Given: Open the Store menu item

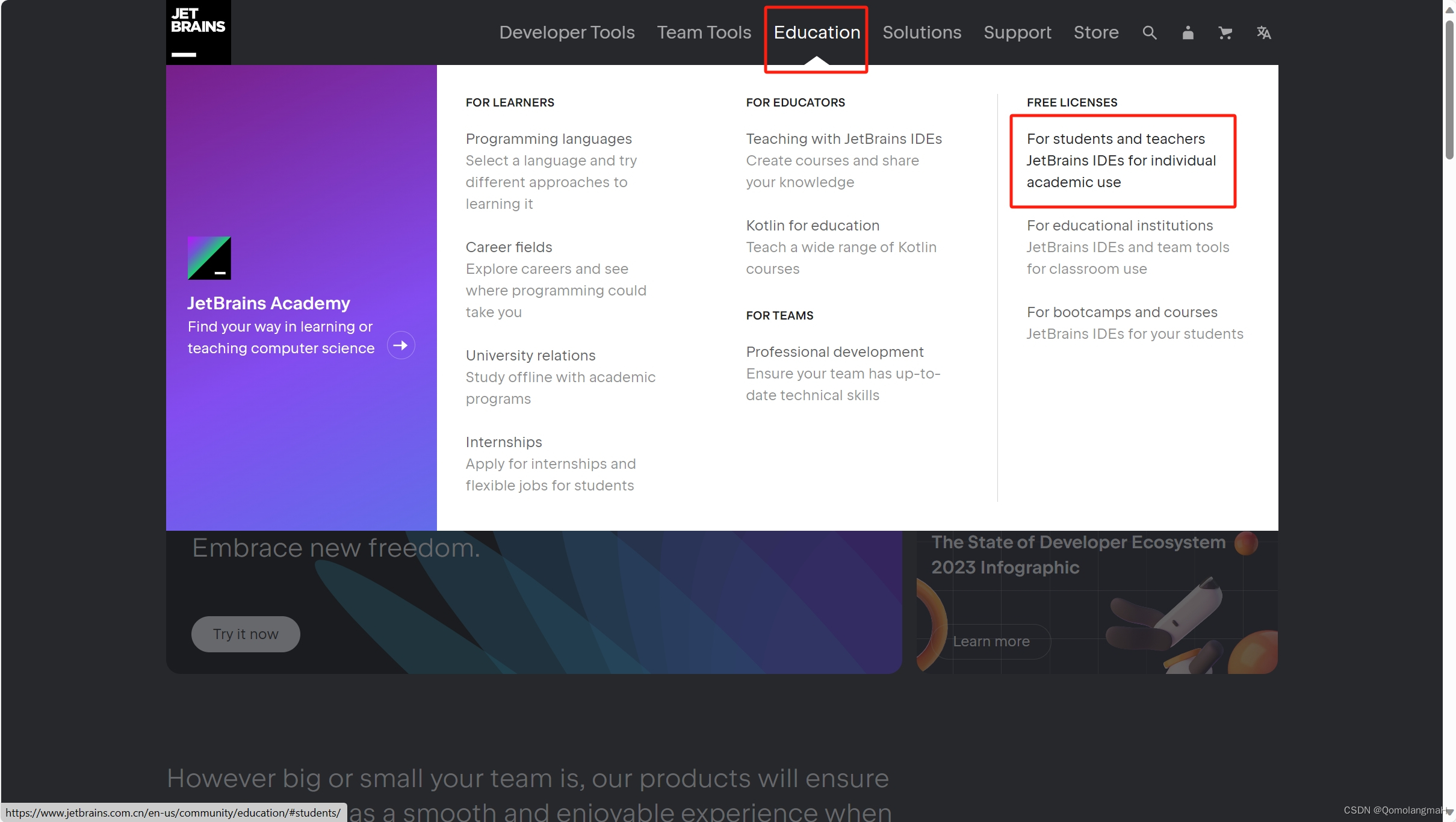Looking at the screenshot, I should point(1095,32).
